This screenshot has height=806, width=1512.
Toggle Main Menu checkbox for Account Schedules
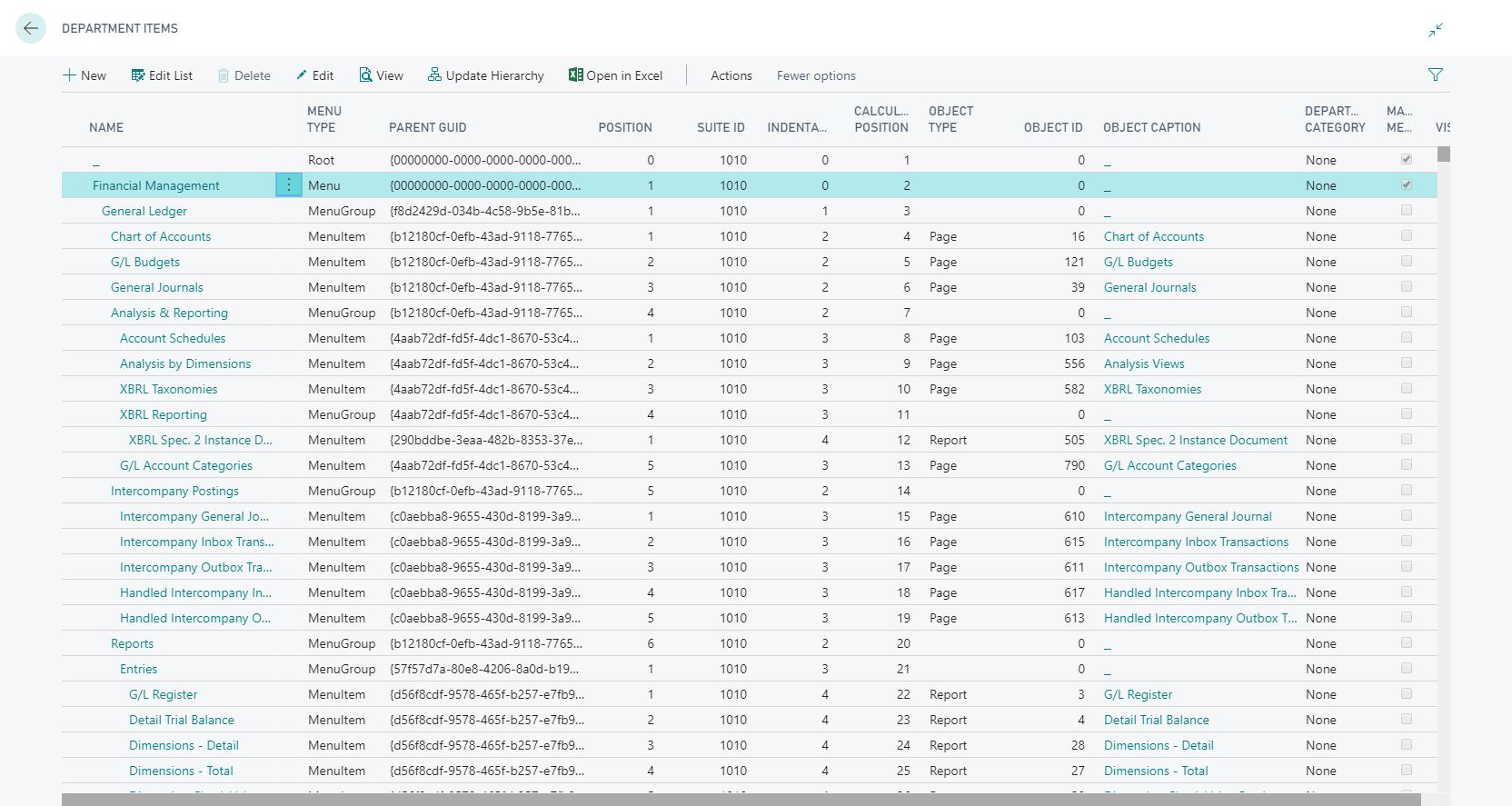coord(1407,337)
